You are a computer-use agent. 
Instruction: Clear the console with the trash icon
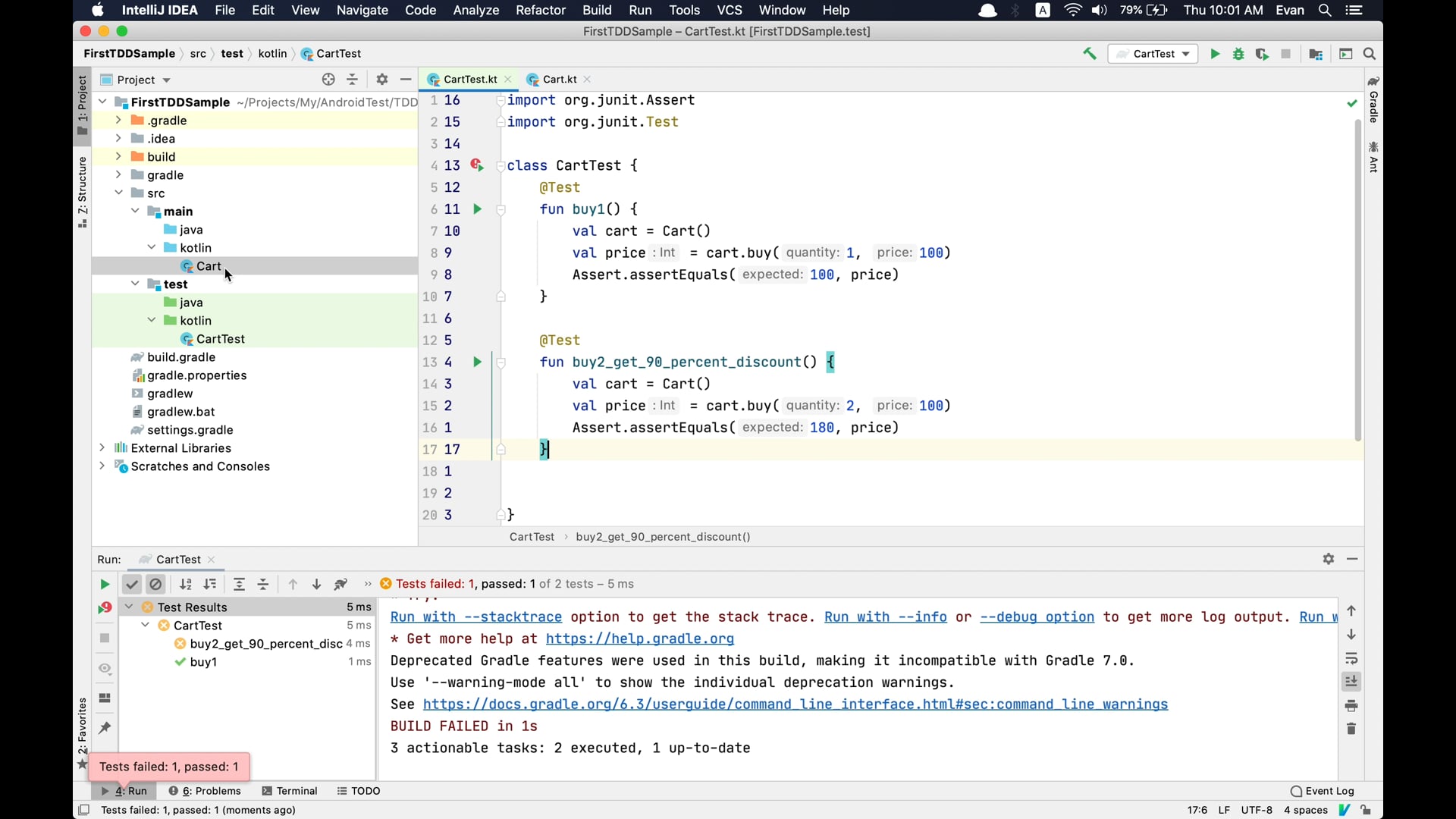coord(1351,730)
